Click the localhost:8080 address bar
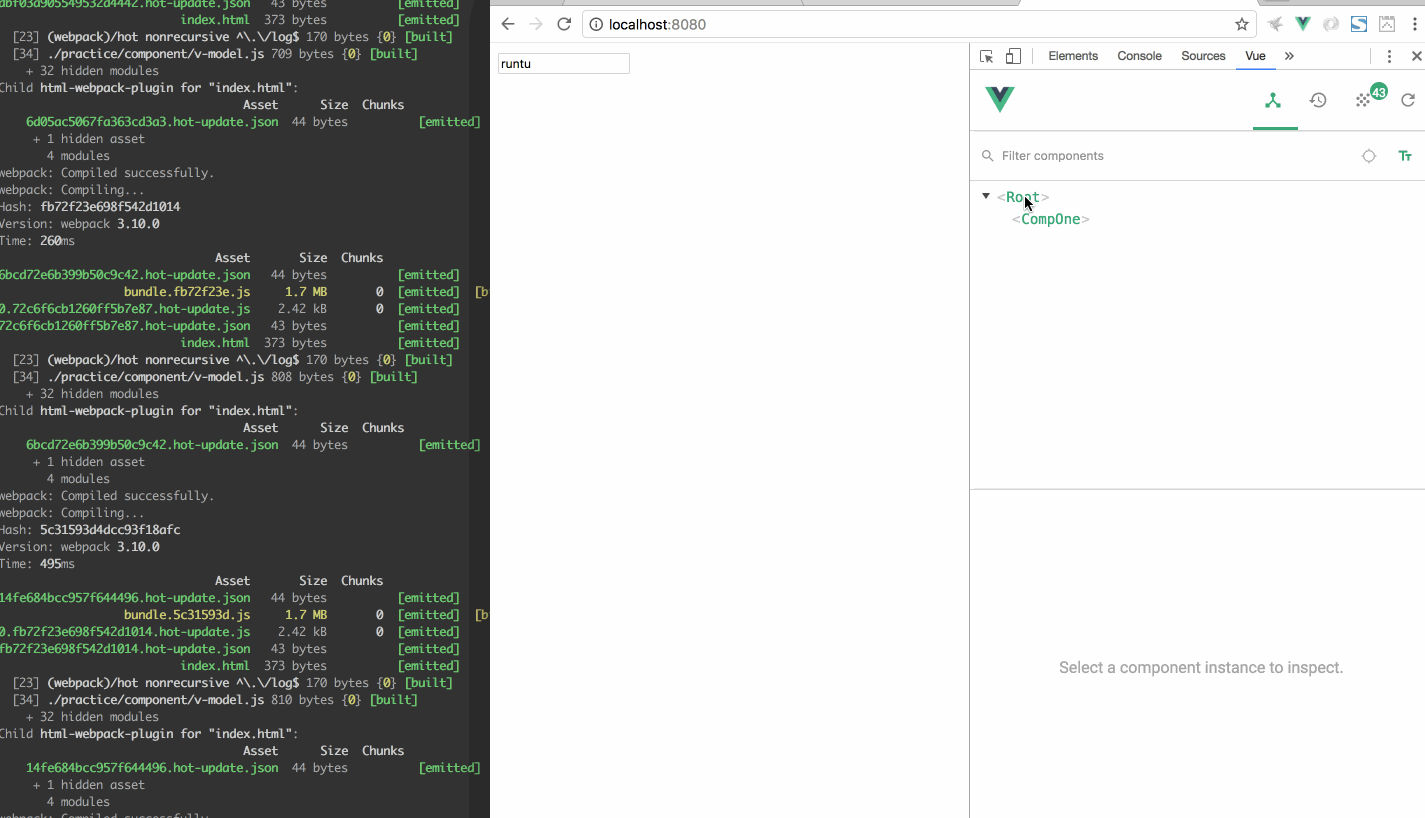Screen dimensions: 1425x818 pos(918,24)
